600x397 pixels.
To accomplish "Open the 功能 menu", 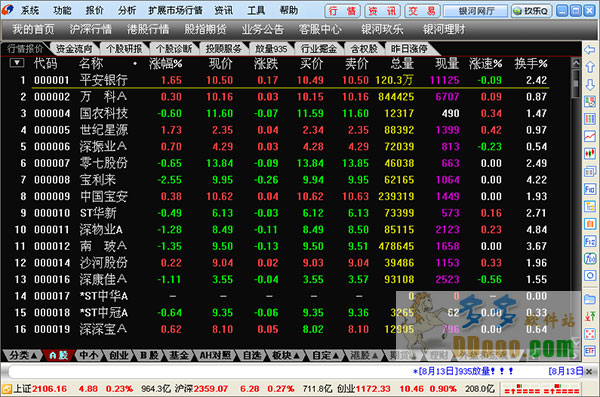I will pyautogui.click(x=62, y=10).
